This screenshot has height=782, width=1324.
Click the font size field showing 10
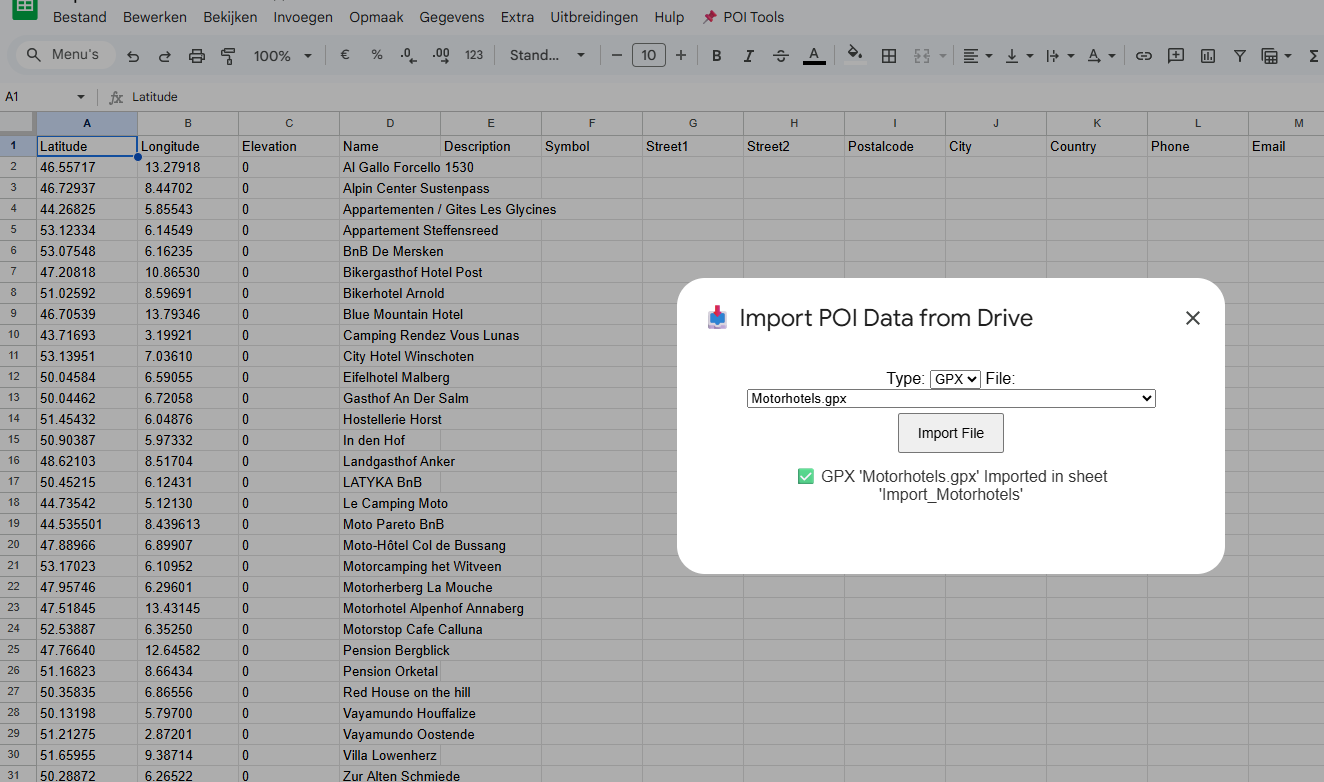pos(649,55)
